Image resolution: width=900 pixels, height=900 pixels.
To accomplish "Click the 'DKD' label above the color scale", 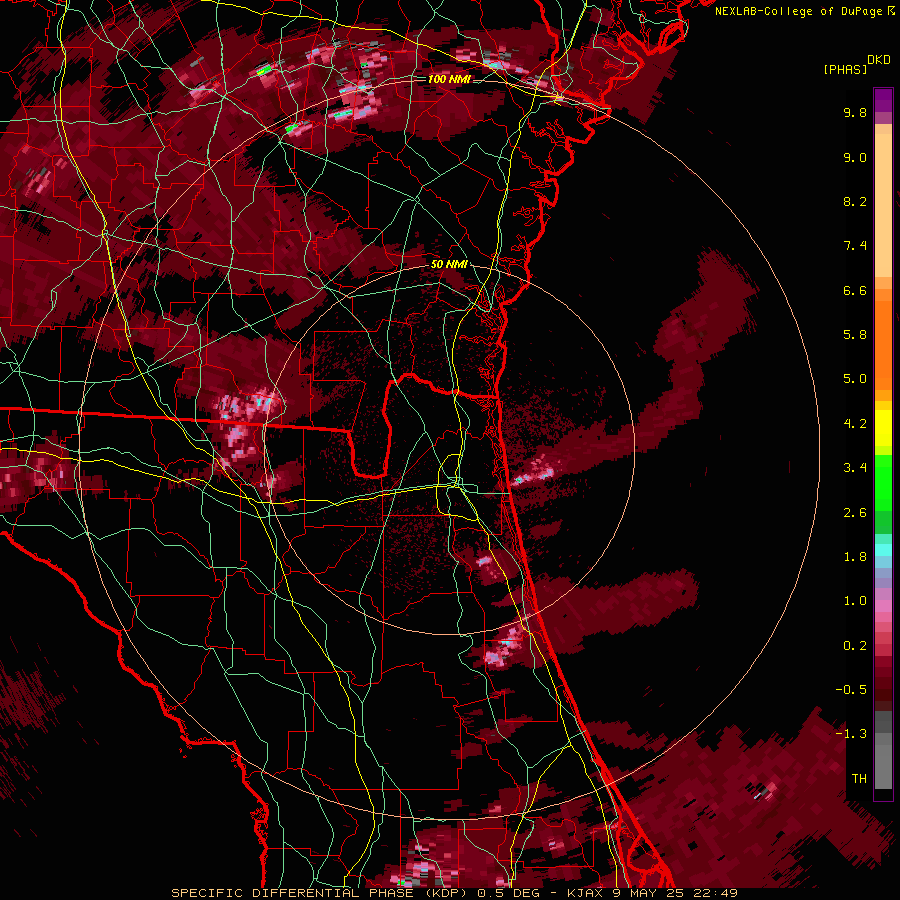I will [x=879, y=60].
